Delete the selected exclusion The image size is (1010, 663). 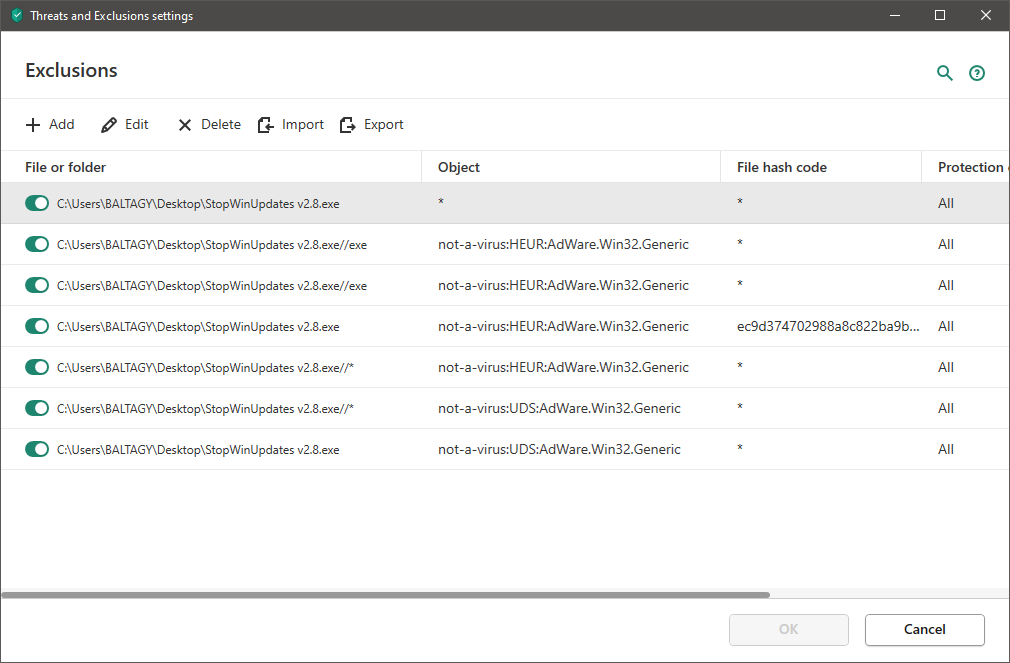click(209, 124)
